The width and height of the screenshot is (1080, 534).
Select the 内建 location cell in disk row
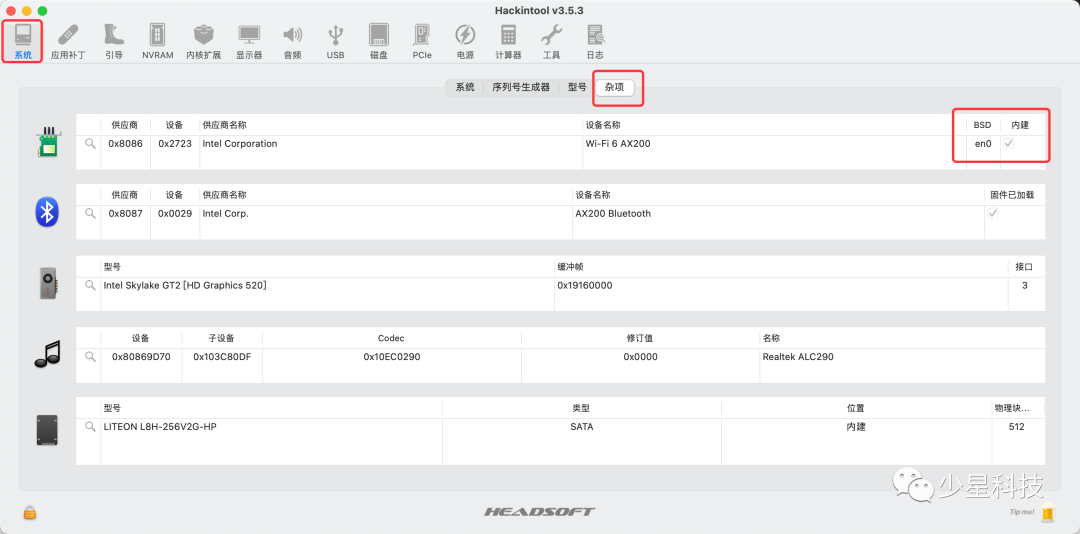coord(855,427)
